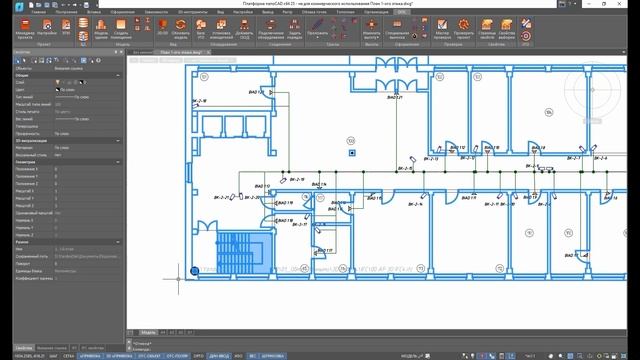Select the Проложить route tool
This screenshot has height=360, width=640.
click(317, 29)
